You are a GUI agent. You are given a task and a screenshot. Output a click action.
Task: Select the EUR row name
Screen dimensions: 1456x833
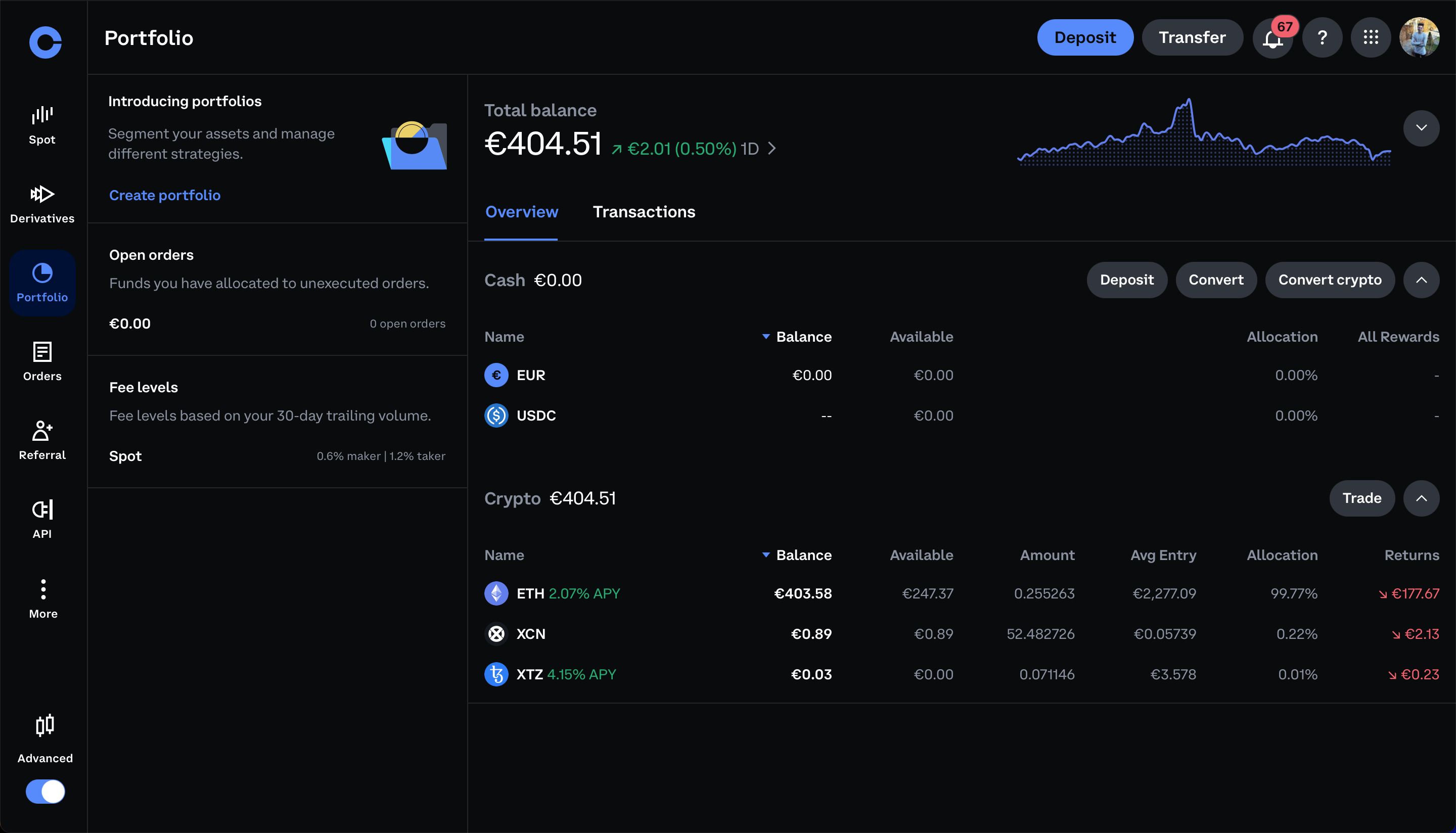click(531, 376)
